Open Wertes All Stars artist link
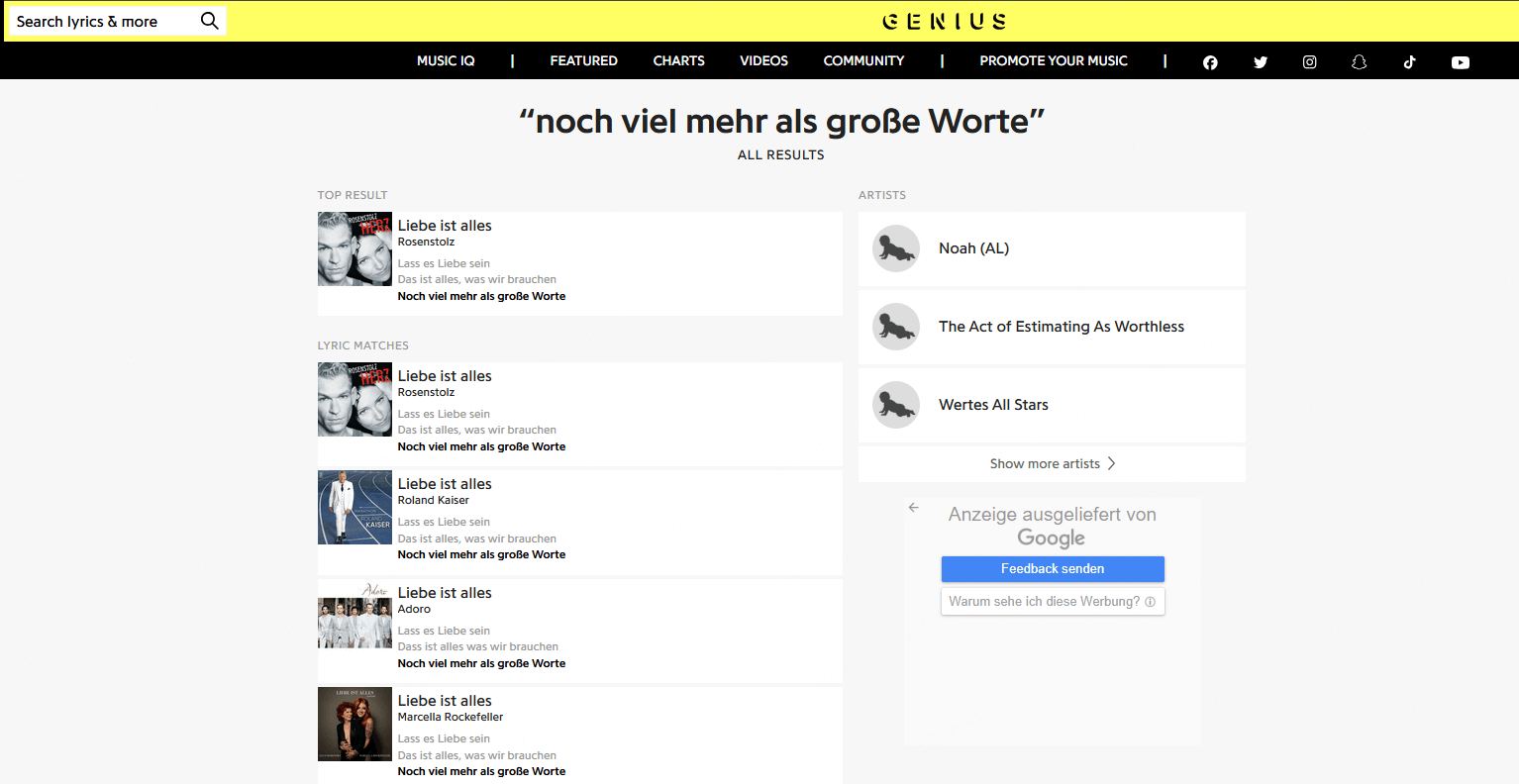Viewport: 1519px width, 784px height. (1052, 405)
